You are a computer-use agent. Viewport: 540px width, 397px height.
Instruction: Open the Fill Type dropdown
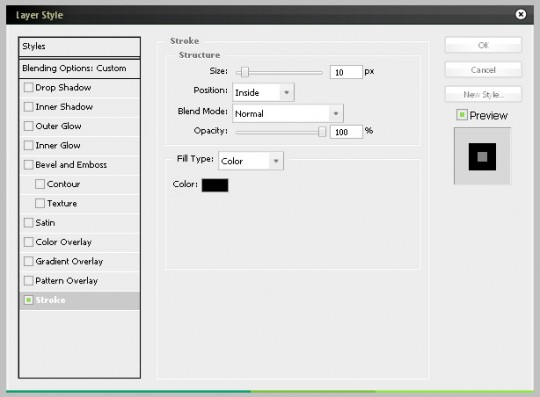coord(251,161)
